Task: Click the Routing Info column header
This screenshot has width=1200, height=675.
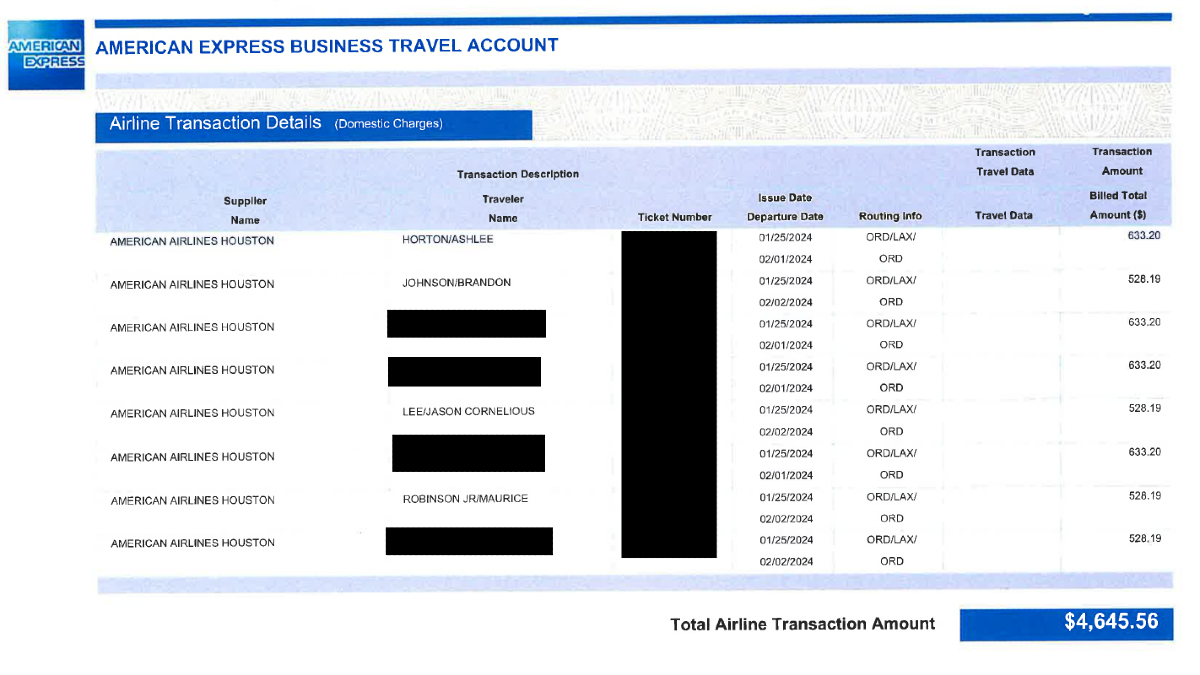Action: coord(890,216)
